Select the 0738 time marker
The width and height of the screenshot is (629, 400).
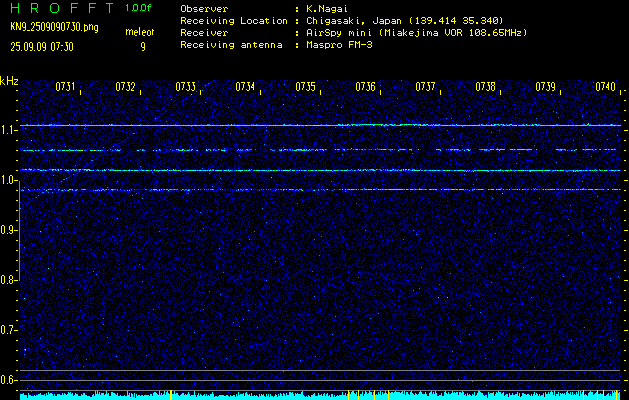485,87
